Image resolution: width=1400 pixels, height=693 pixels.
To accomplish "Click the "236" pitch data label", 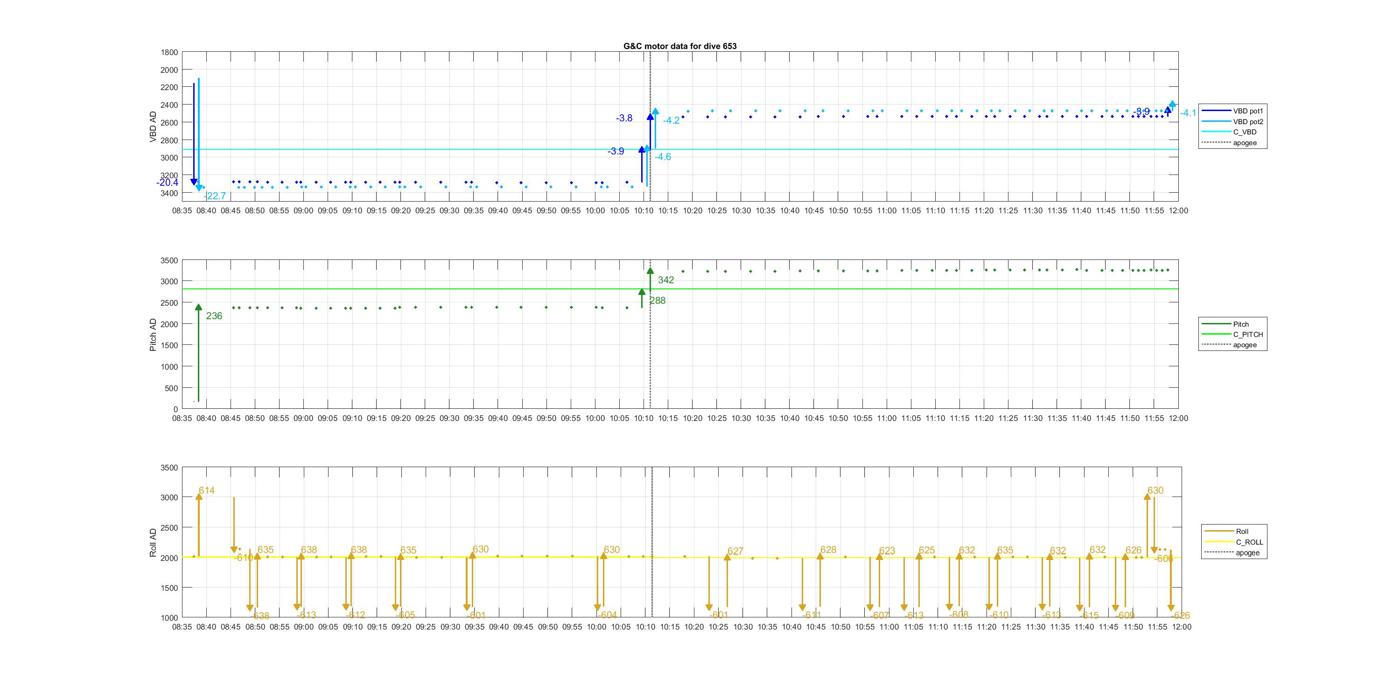I will [x=214, y=316].
